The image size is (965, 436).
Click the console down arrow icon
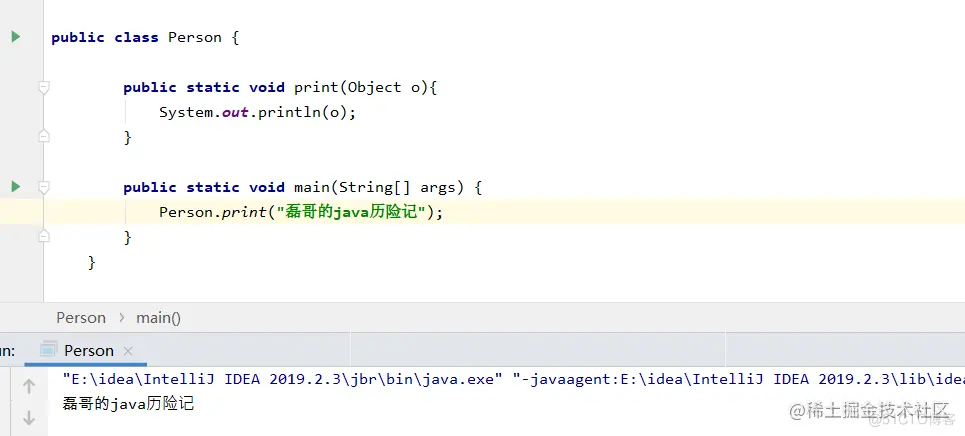[x=29, y=419]
